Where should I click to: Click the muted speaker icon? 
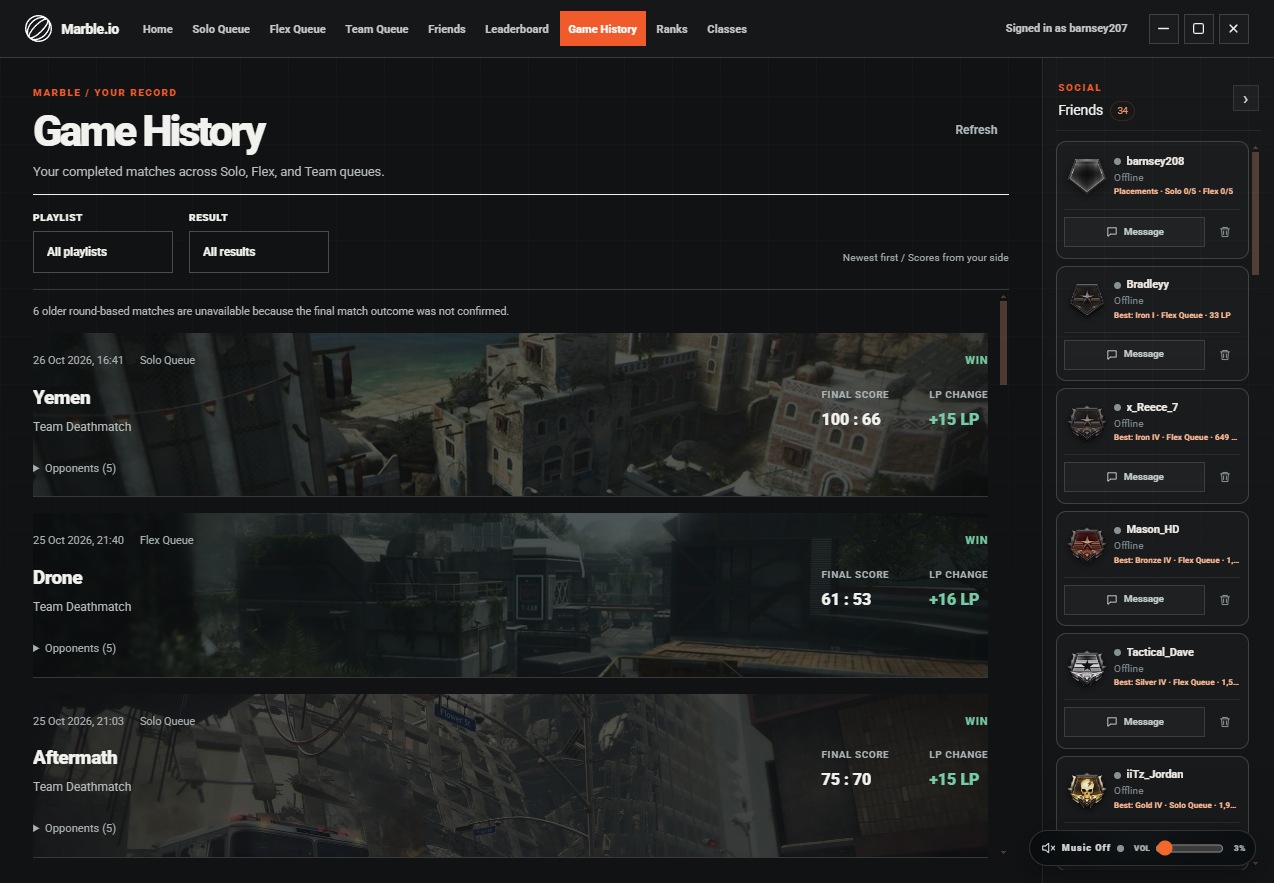pos(1048,848)
